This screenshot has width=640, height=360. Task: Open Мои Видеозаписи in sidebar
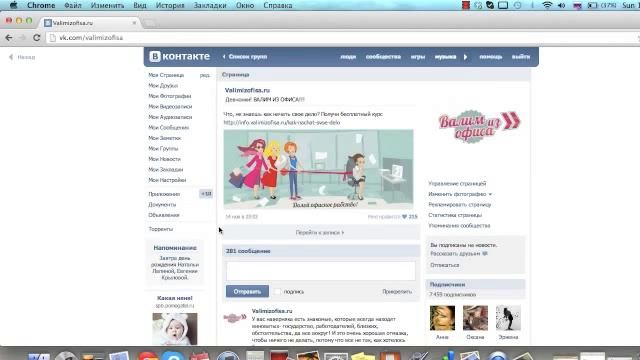[170, 107]
